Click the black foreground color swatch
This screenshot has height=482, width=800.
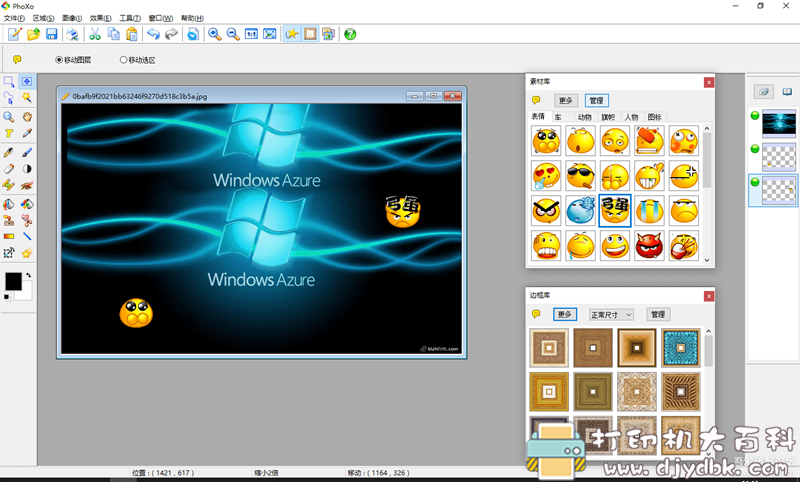(13, 282)
